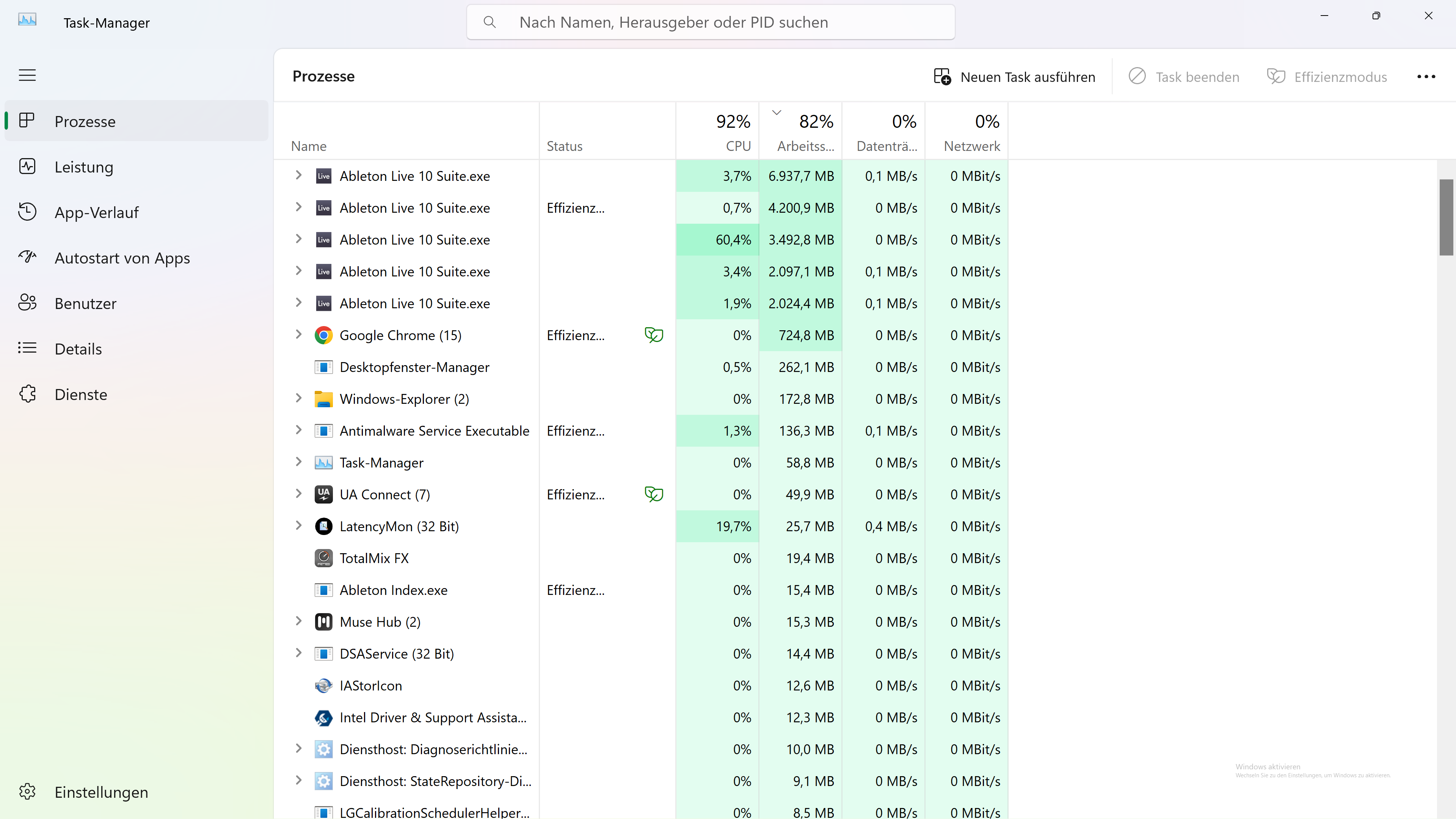Expand the Task-Manager process row
Image resolution: width=1456 pixels, height=819 pixels.
[298, 462]
